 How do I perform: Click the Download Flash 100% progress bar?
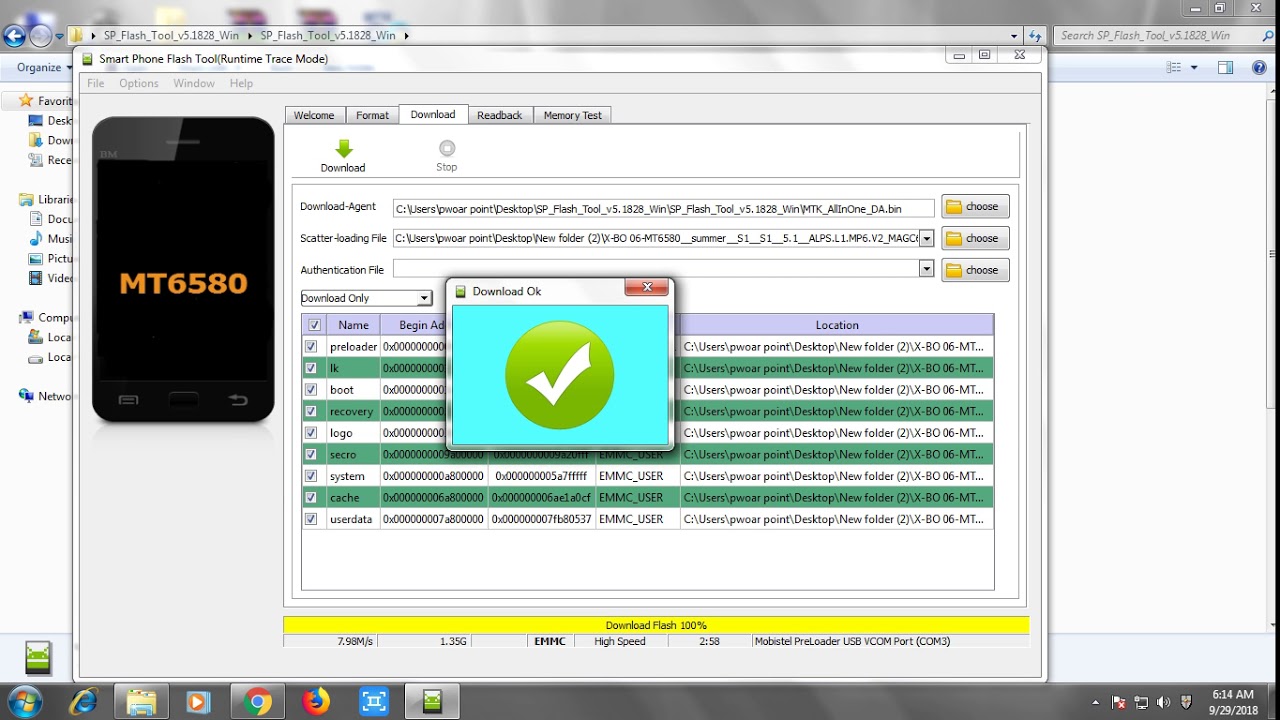656,625
